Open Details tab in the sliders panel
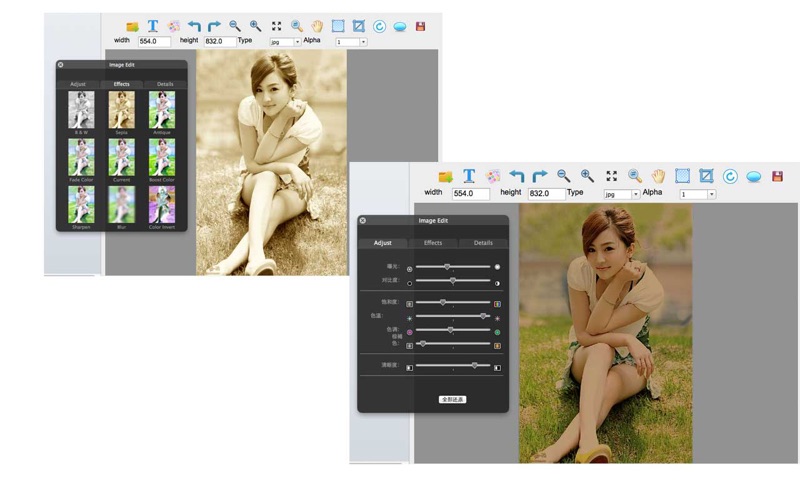This screenshot has height=500, width=800. tap(483, 243)
